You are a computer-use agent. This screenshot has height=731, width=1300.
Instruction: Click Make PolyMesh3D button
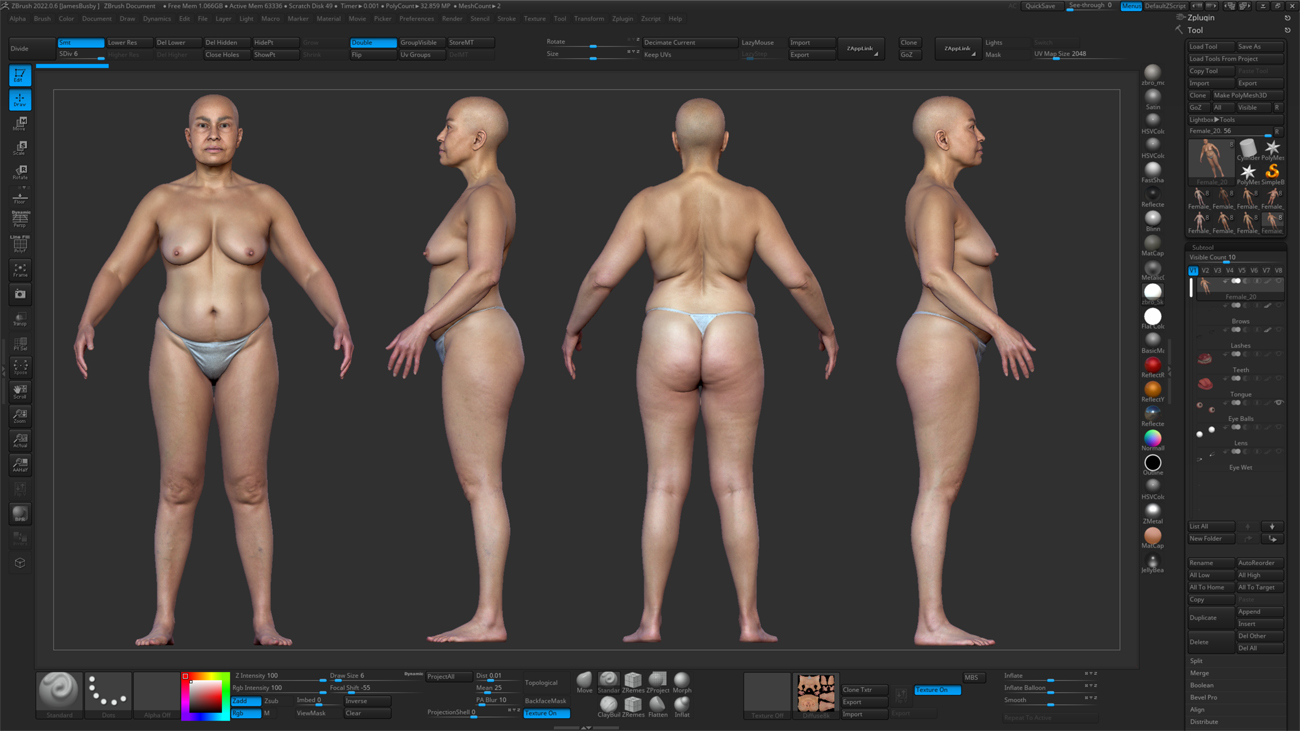point(1247,95)
